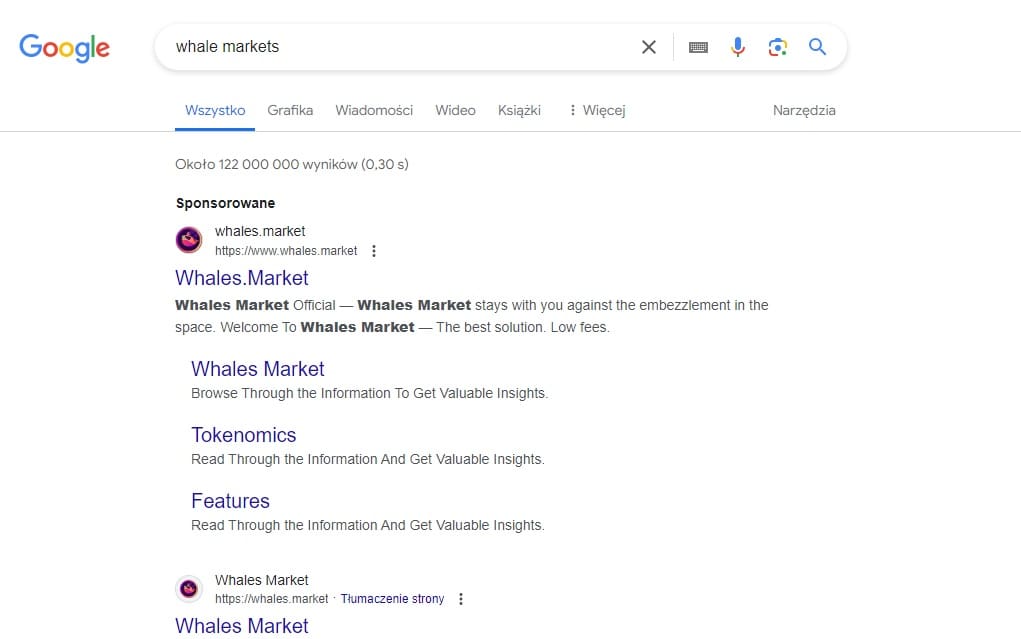
Task: Click the Tłumaczenie strony link
Action: click(x=392, y=599)
